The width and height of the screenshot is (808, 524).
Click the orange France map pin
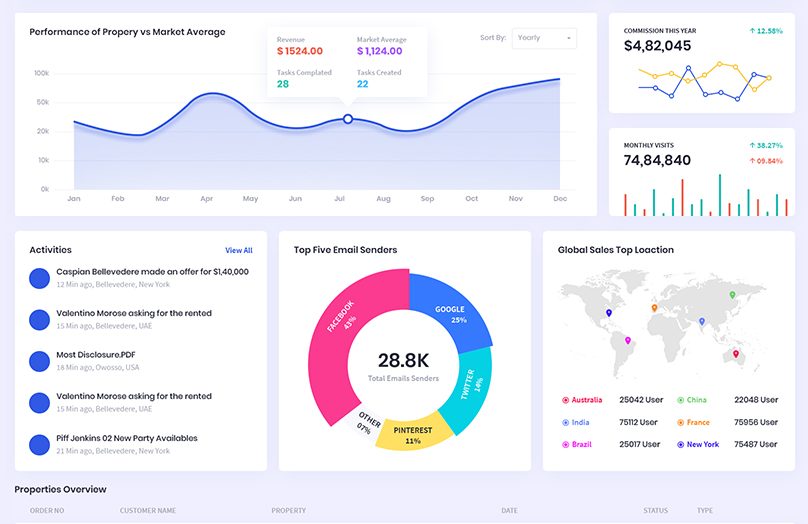click(x=654, y=308)
